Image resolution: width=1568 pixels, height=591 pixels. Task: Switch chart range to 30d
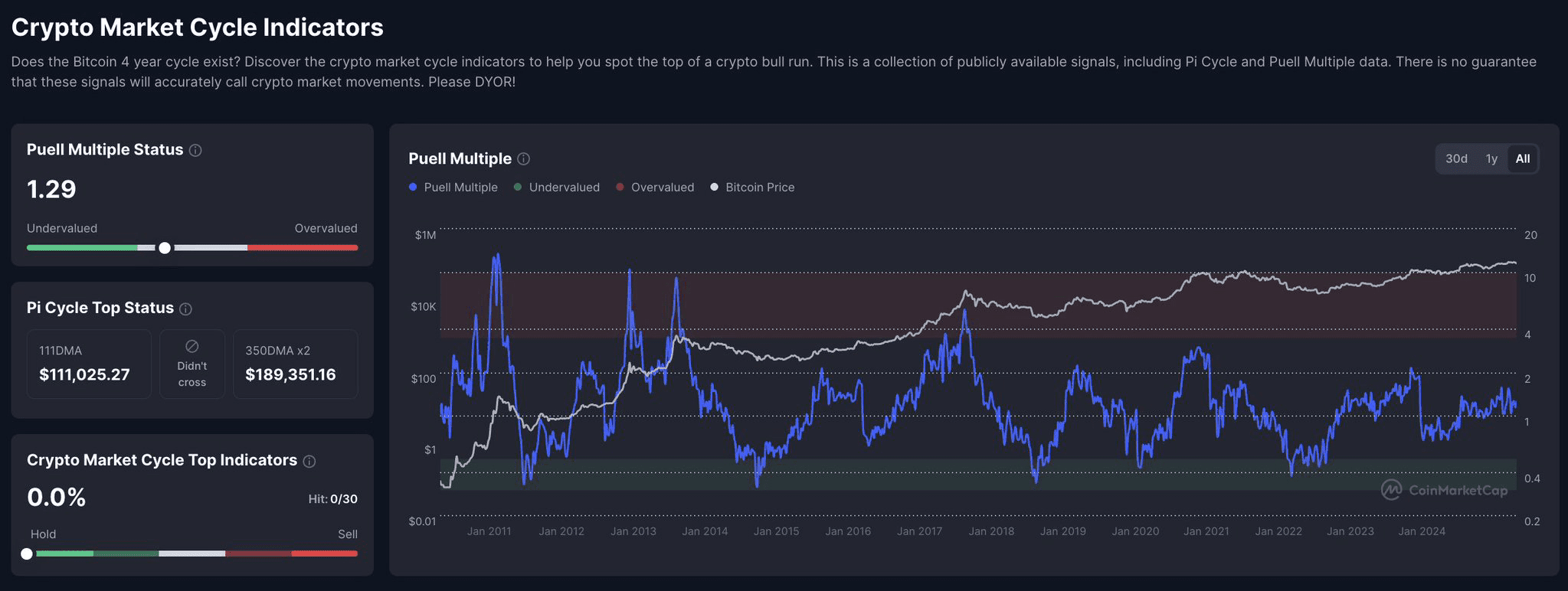(x=1456, y=159)
